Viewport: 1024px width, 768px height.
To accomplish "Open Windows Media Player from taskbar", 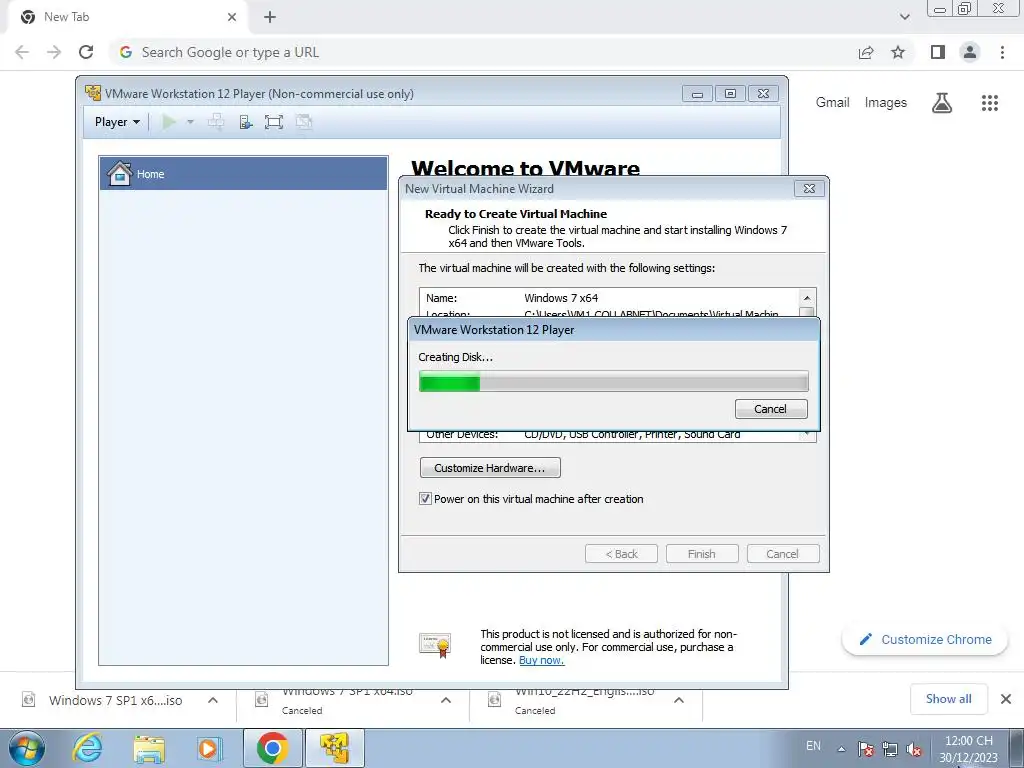I will [x=209, y=748].
